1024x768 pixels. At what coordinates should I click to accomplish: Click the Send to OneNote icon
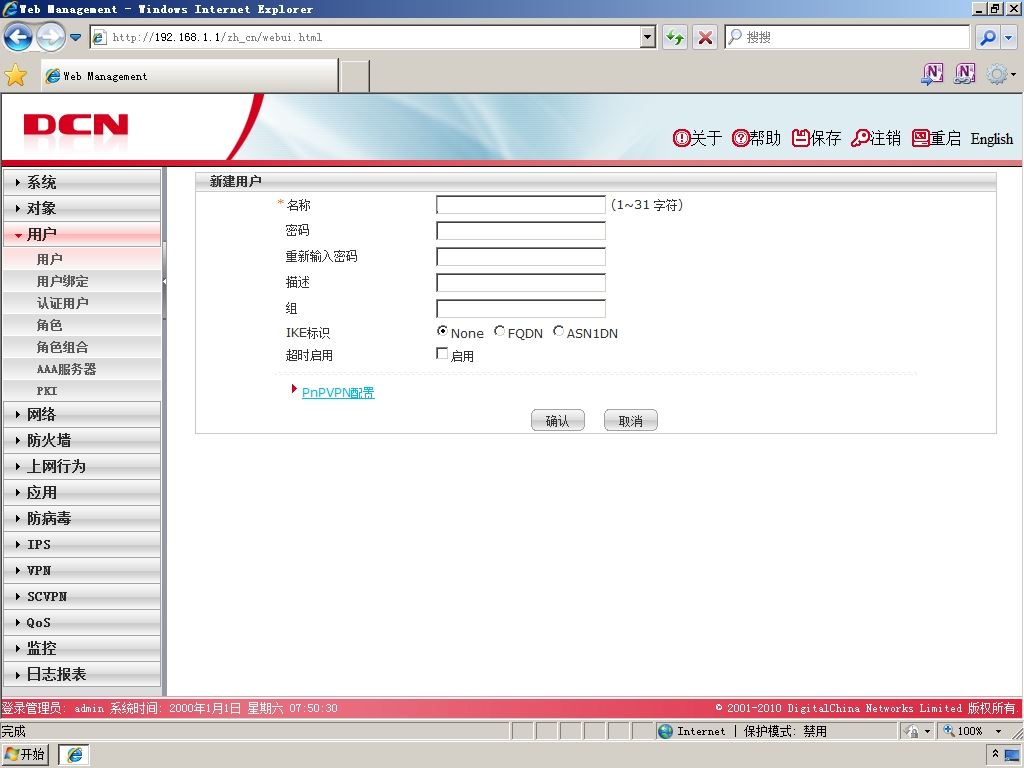pyautogui.click(x=932, y=74)
